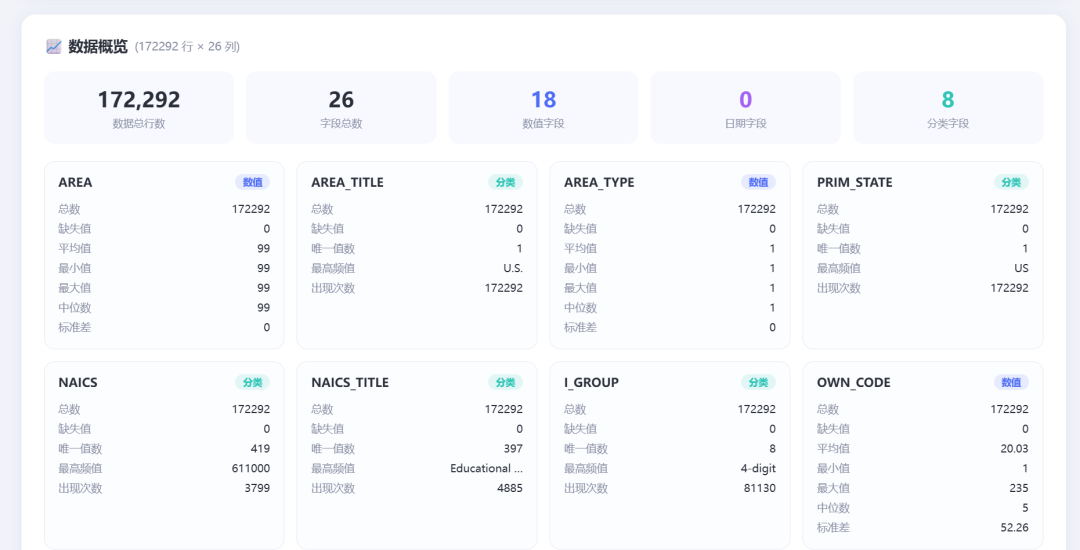Click the 数值 tag on AREA card
The image size is (1080, 550).
[x=253, y=182]
